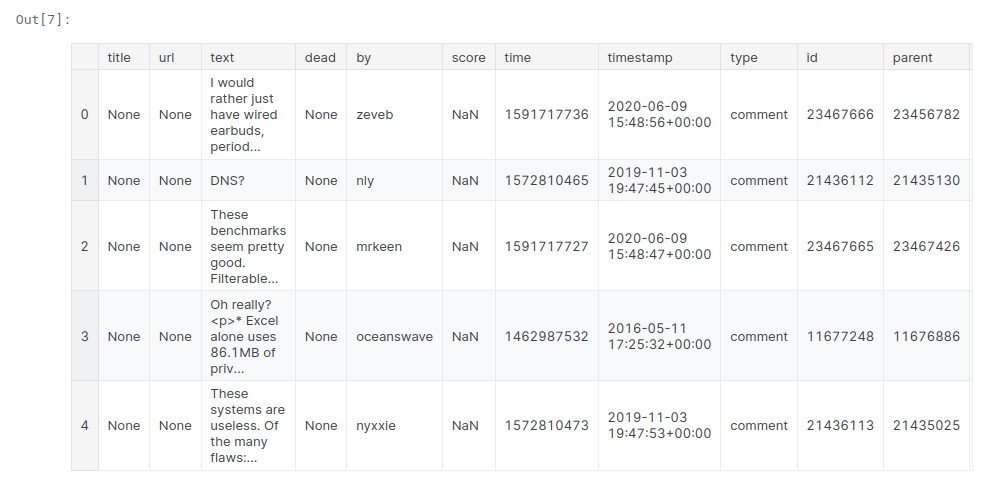Click the parent cell 21435025

[x=926, y=426]
